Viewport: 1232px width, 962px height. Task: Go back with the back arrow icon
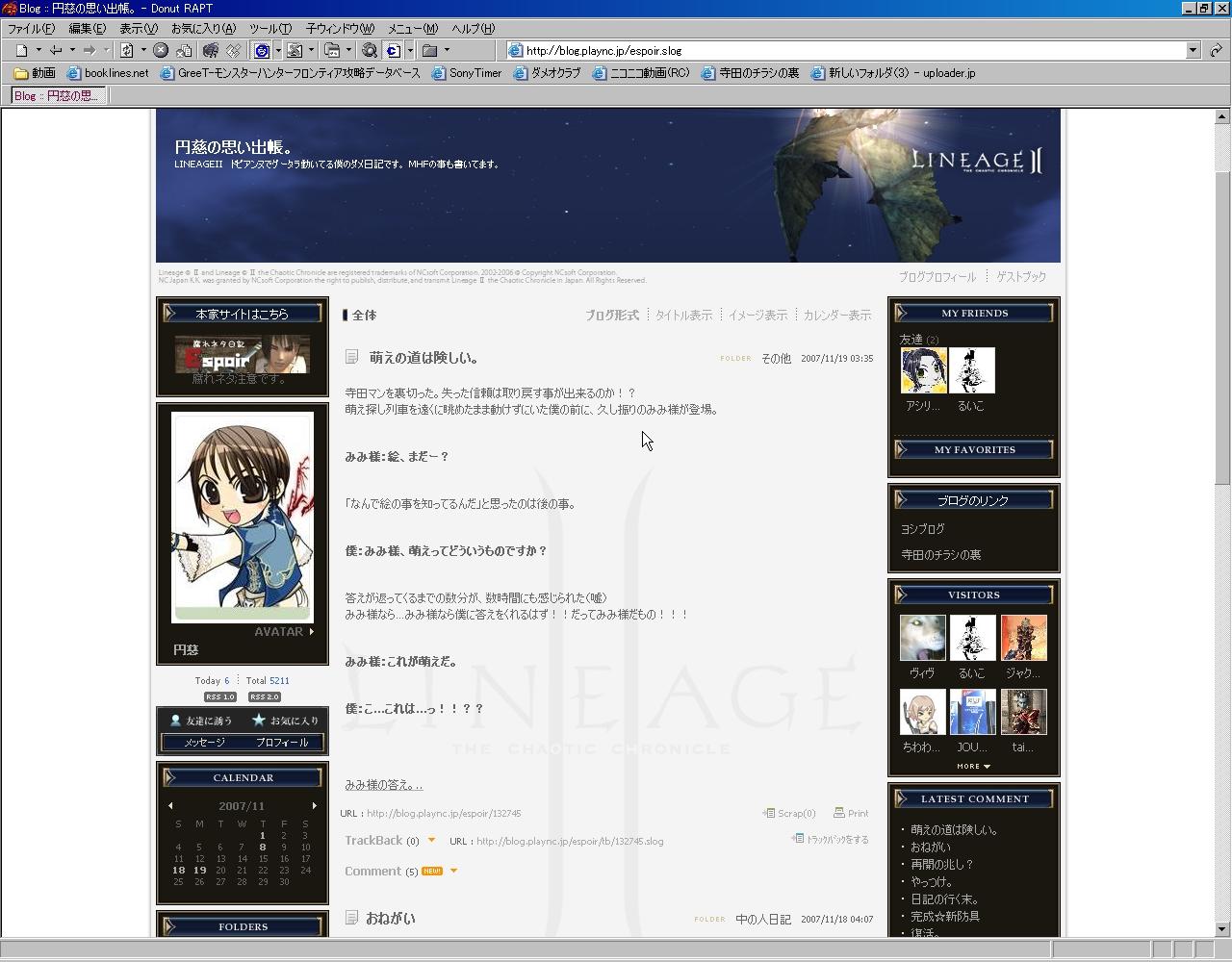(x=56, y=50)
